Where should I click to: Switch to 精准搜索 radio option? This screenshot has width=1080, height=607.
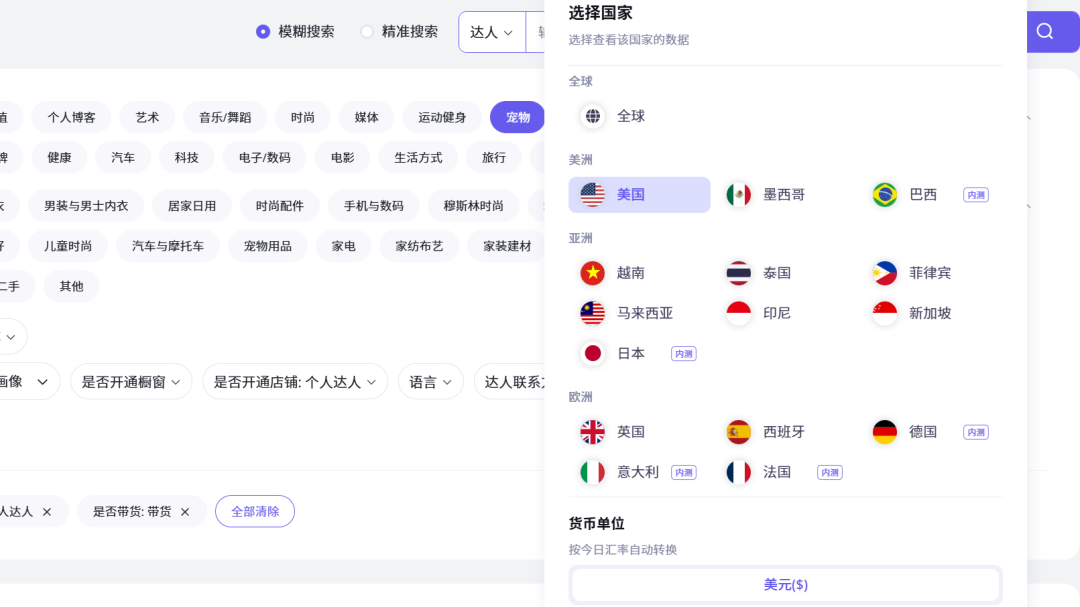(367, 32)
